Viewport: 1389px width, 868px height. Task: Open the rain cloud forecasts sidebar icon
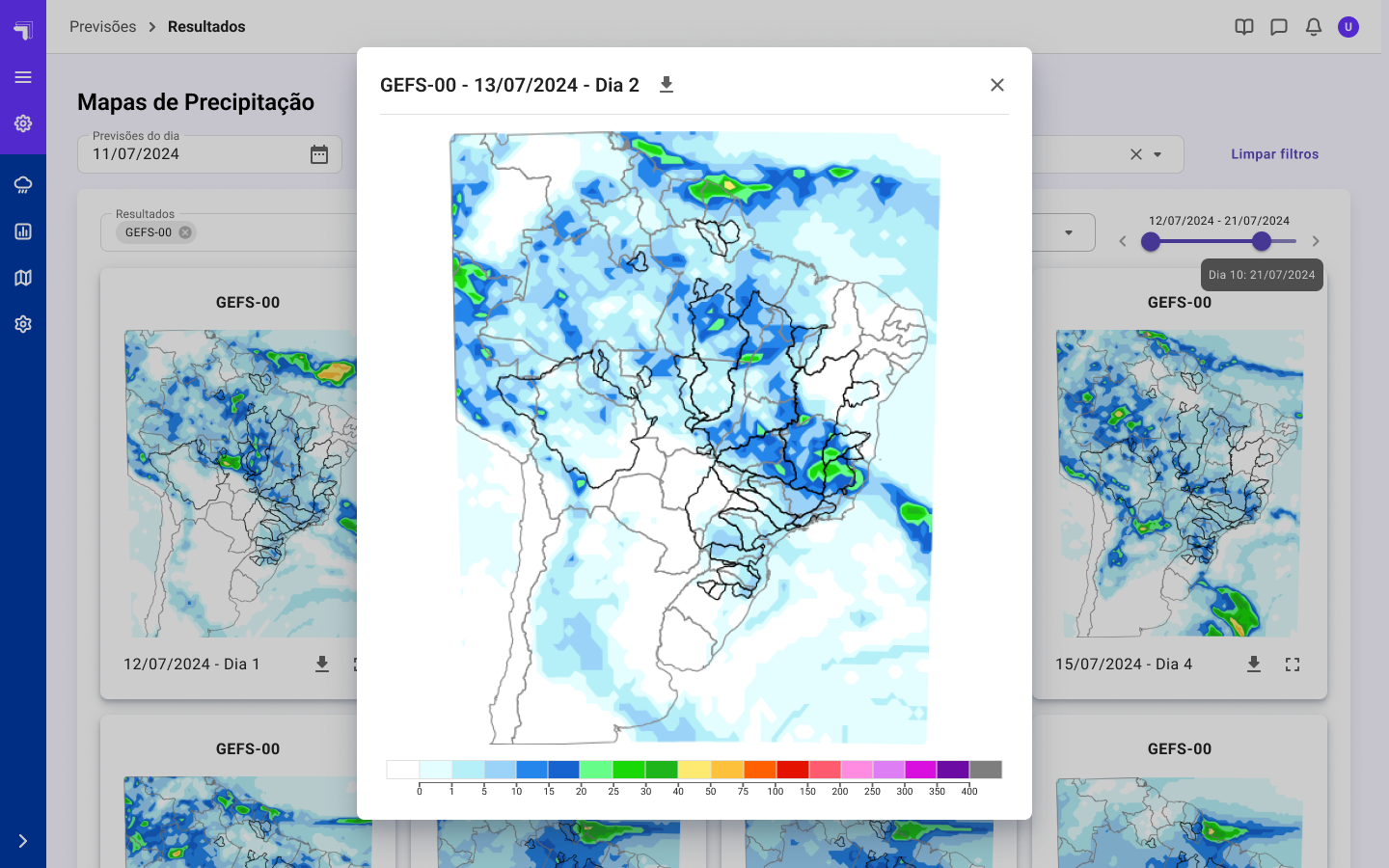[23, 185]
